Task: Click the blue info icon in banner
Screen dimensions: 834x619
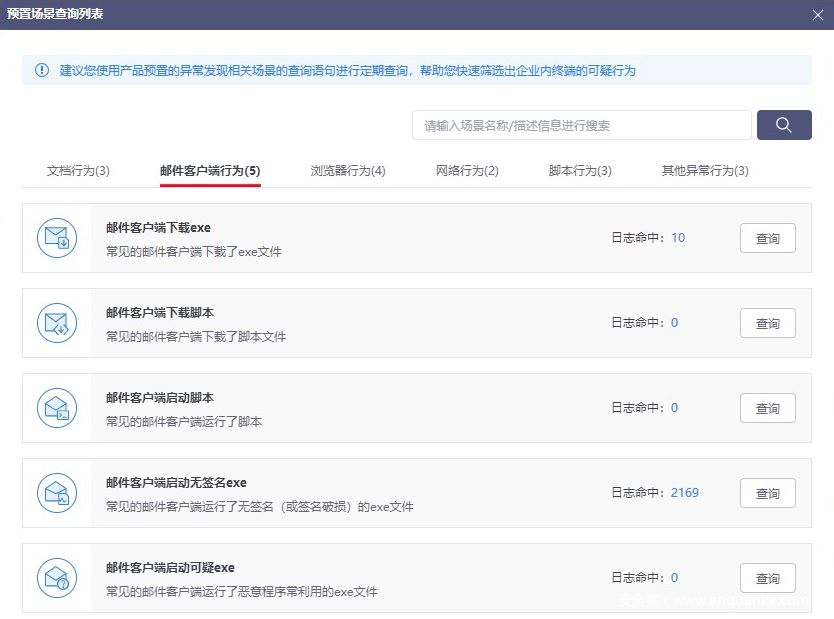Action: click(x=42, y=70)
